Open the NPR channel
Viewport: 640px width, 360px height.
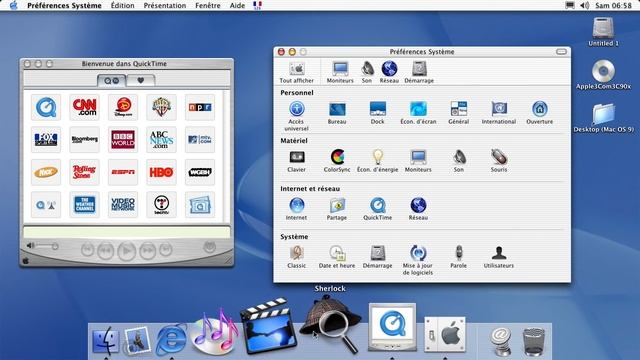200,107
